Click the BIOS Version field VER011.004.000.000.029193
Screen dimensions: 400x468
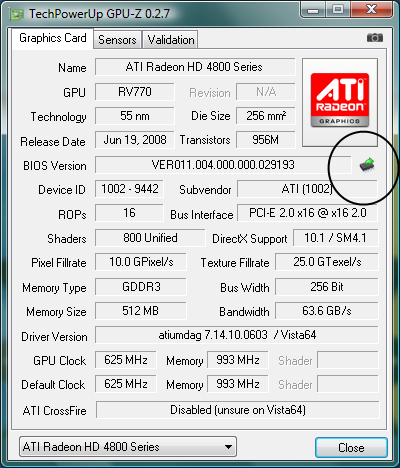click(x=223, y=165)
